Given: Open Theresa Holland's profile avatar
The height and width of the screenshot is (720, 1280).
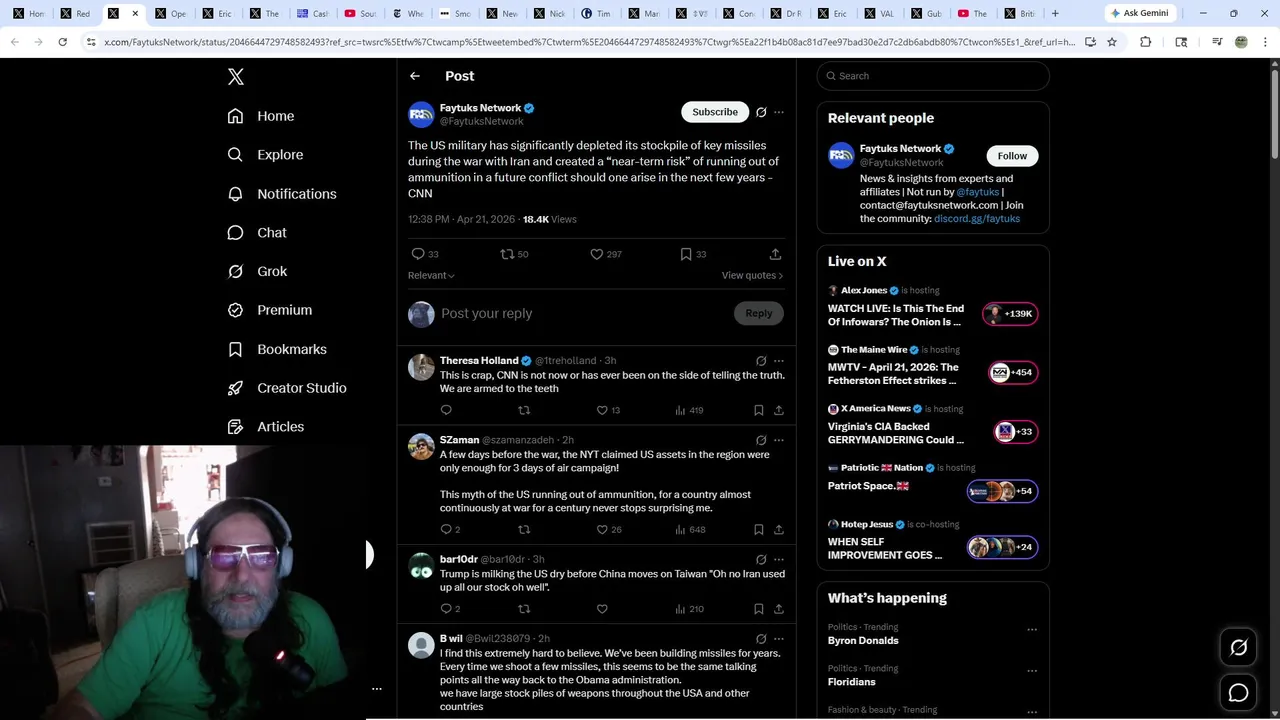Looking at the screenshot, I should pyautogui.click(x=421, y=367).
